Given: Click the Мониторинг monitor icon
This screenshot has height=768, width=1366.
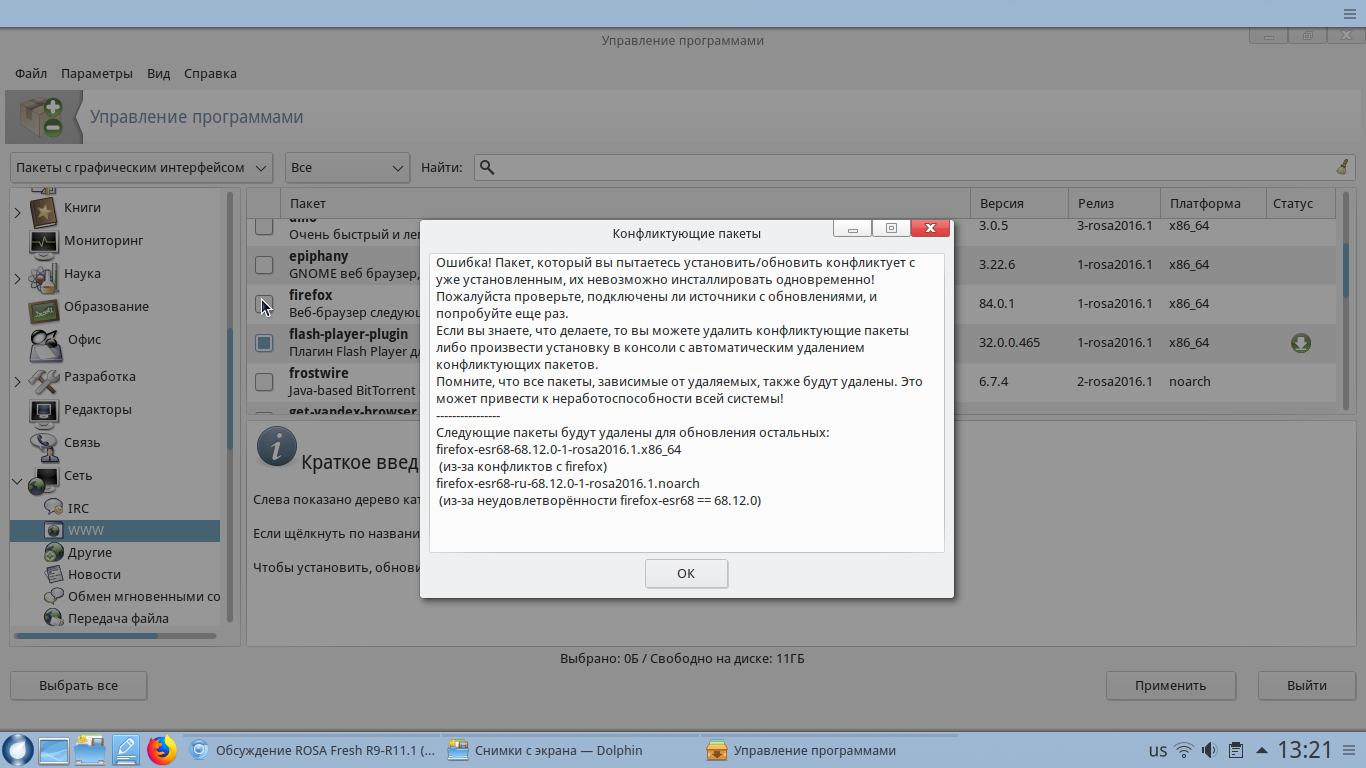Looking at the screenshot, I should (43, 241).
